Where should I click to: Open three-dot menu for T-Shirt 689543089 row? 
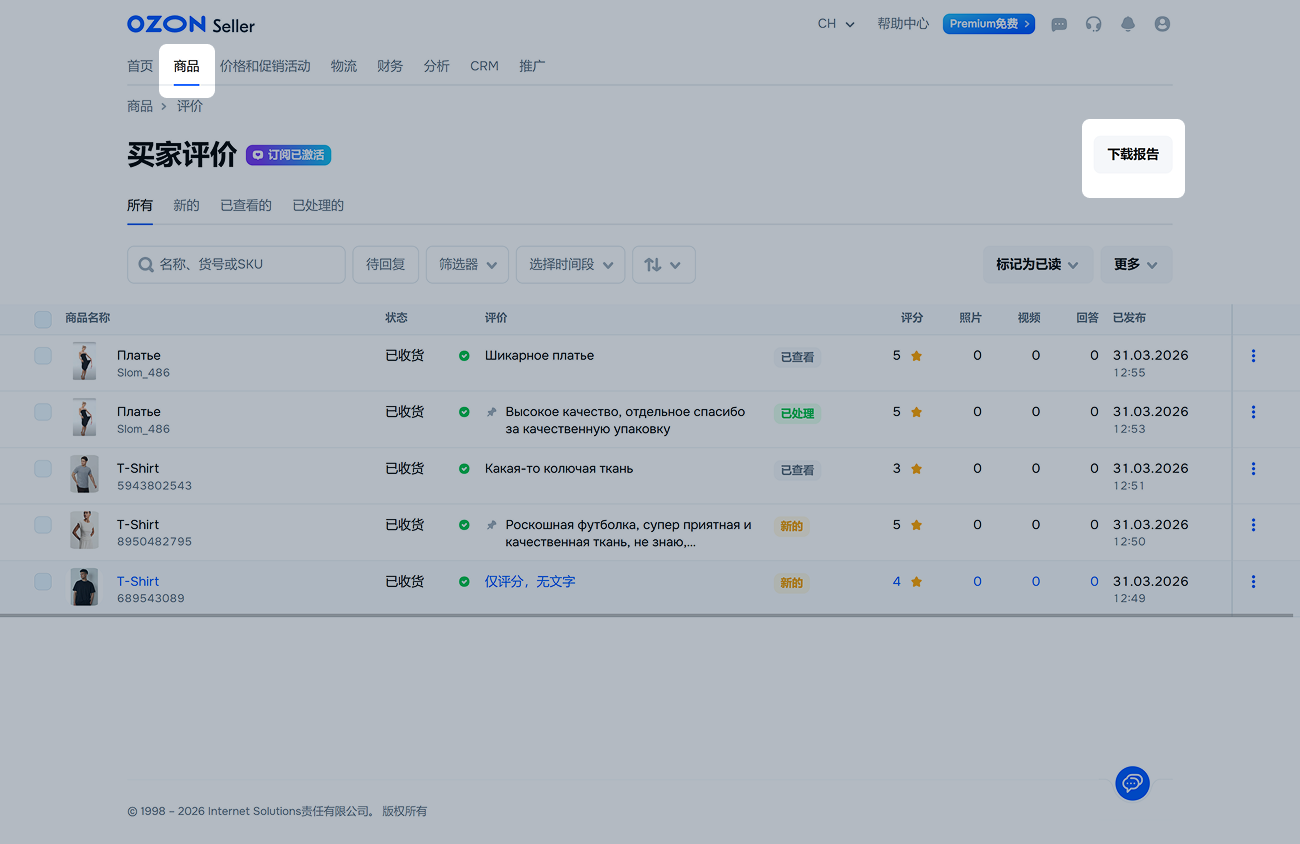1253,582
